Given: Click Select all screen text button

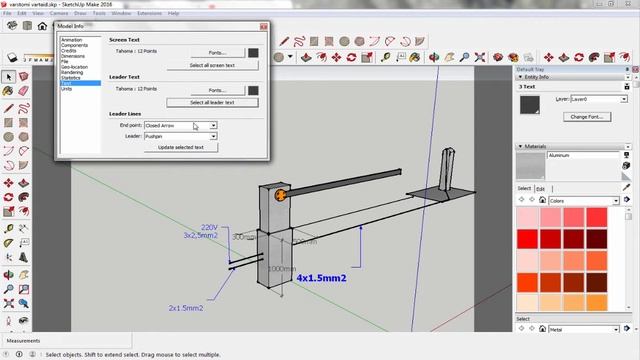Looking at the screenshot, I should click(212, 65).
